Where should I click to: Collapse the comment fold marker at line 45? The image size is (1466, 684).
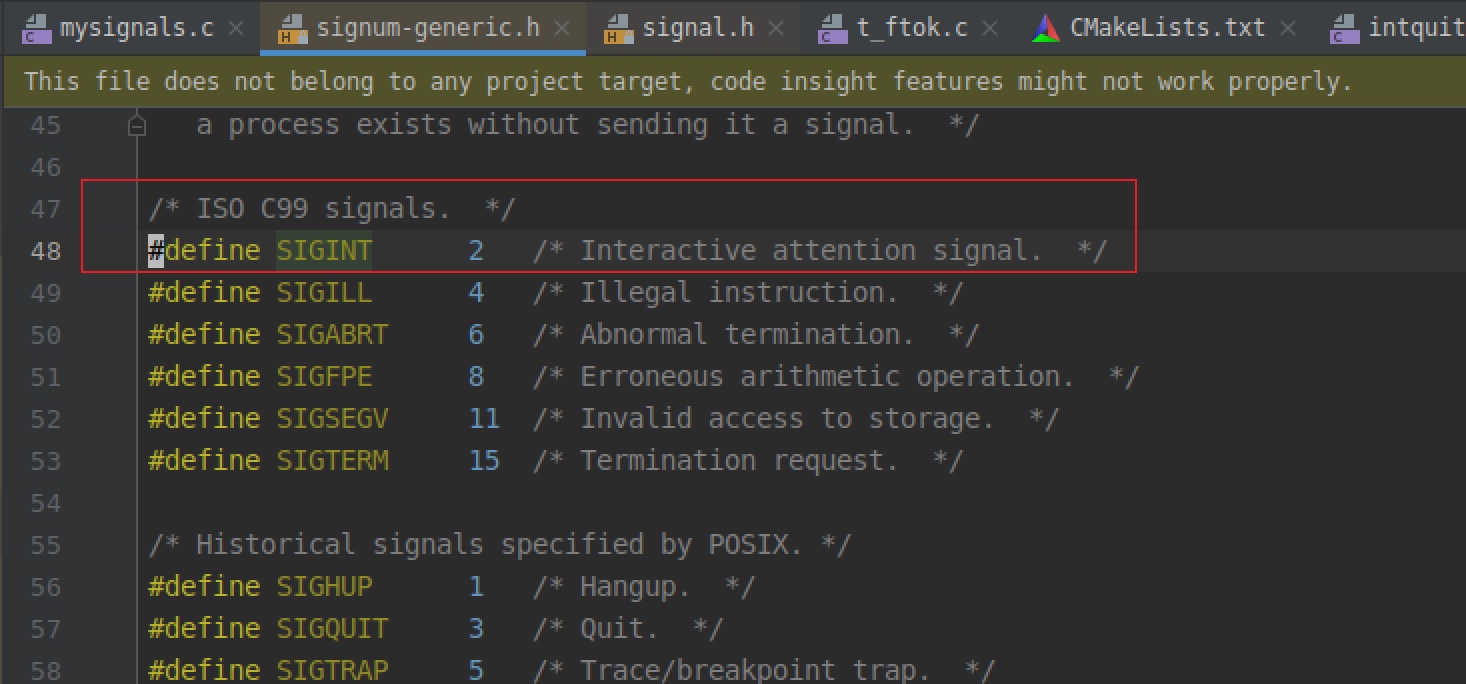[x=138, y=126]
